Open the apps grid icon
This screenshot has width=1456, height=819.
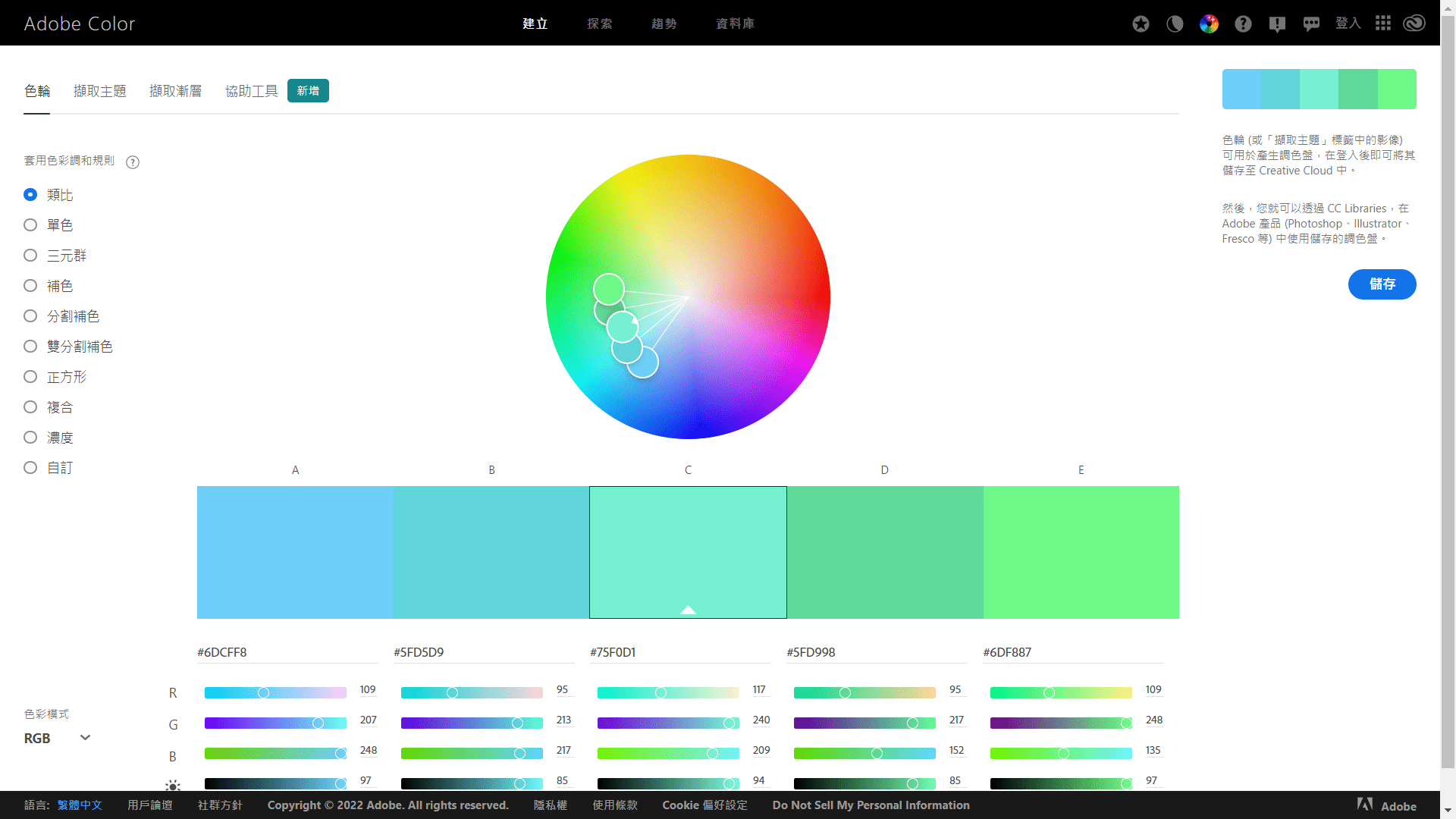tap(1383, 24)
